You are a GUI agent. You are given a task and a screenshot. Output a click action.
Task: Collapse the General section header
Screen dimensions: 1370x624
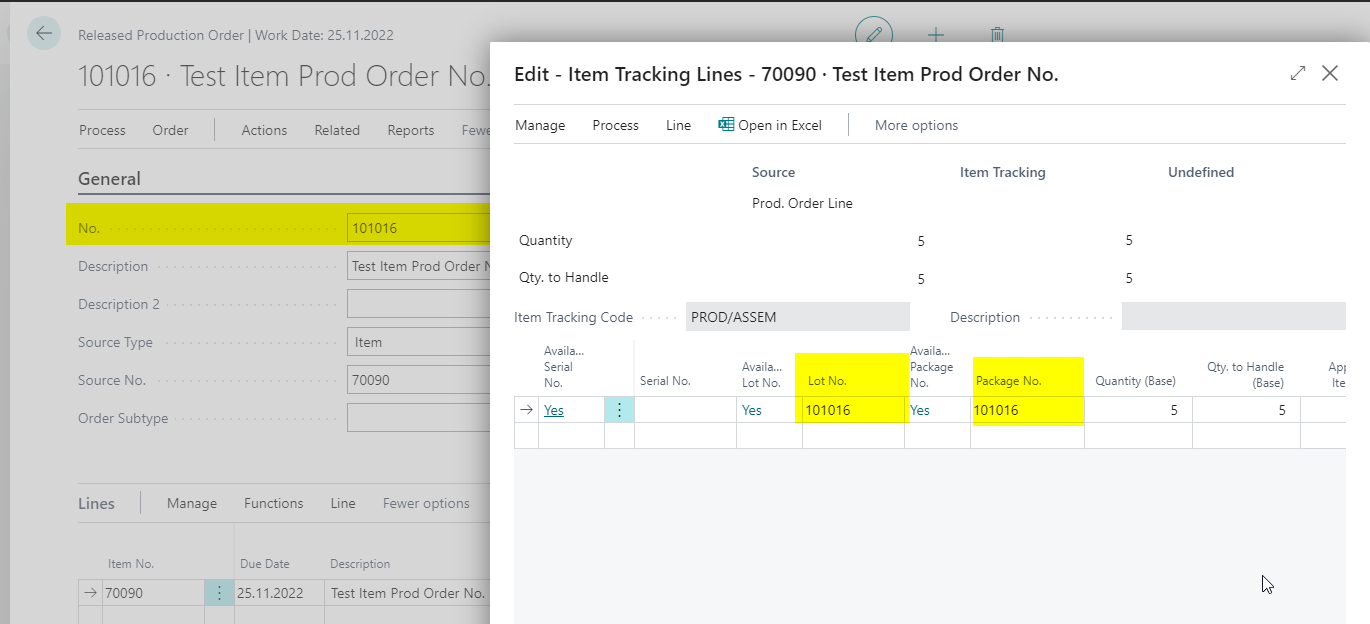109,179
